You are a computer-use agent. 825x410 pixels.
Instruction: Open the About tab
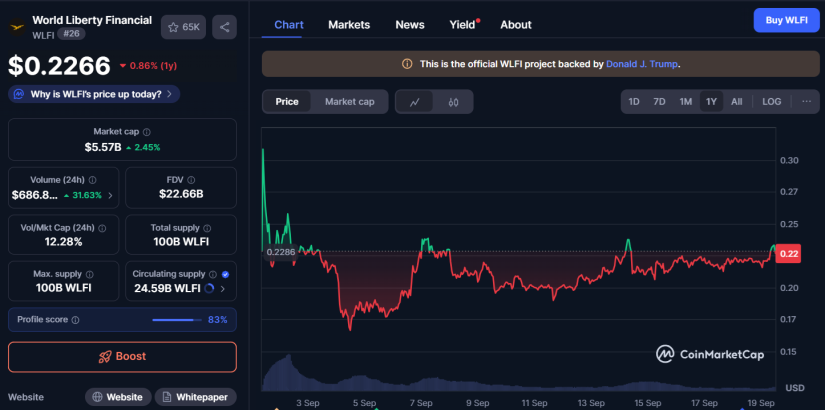(x=516, y=25)
